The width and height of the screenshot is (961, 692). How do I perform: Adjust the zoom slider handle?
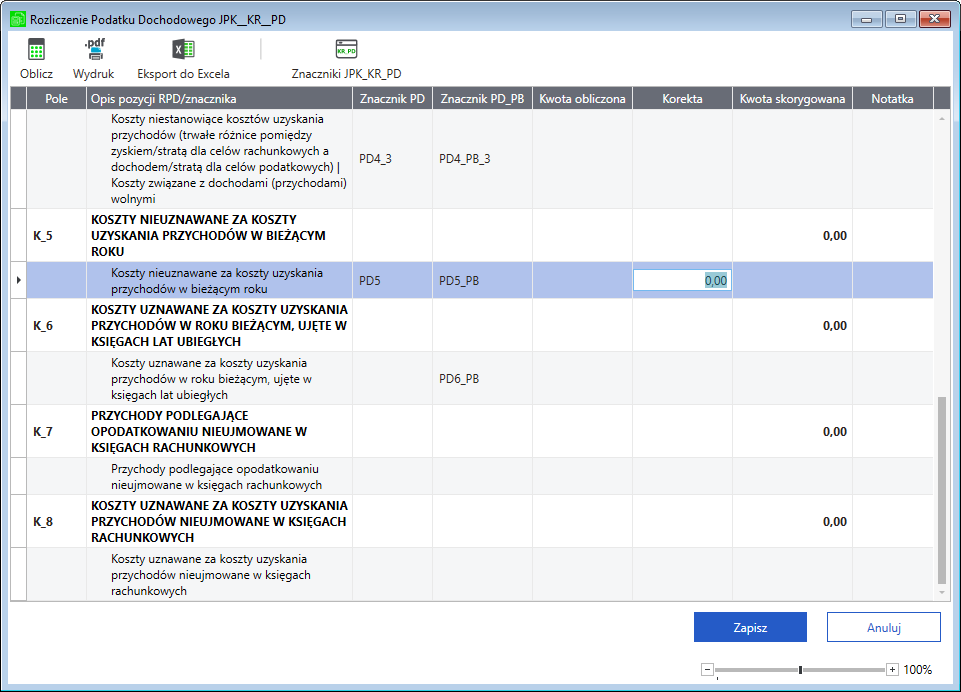point(800,670)
